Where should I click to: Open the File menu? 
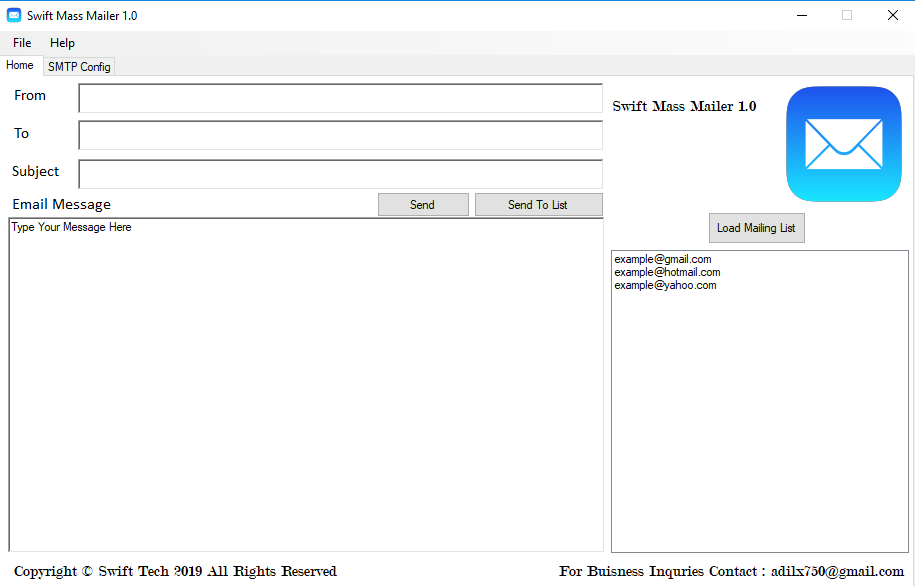click(x=22, y=43)
